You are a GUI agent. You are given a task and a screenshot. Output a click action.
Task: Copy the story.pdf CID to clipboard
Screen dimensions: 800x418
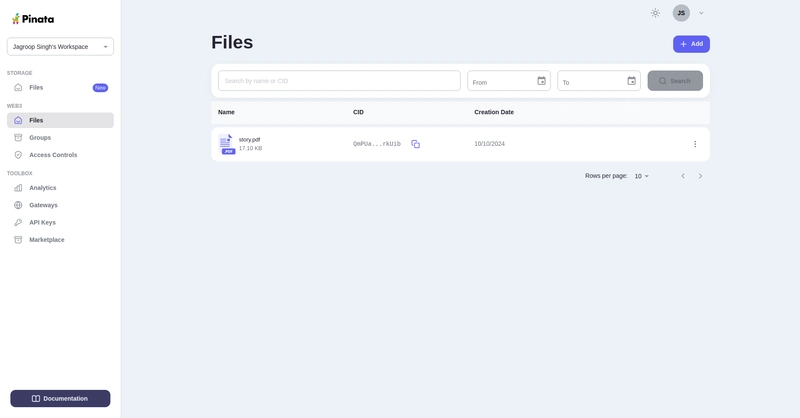[x=415, y=144]
